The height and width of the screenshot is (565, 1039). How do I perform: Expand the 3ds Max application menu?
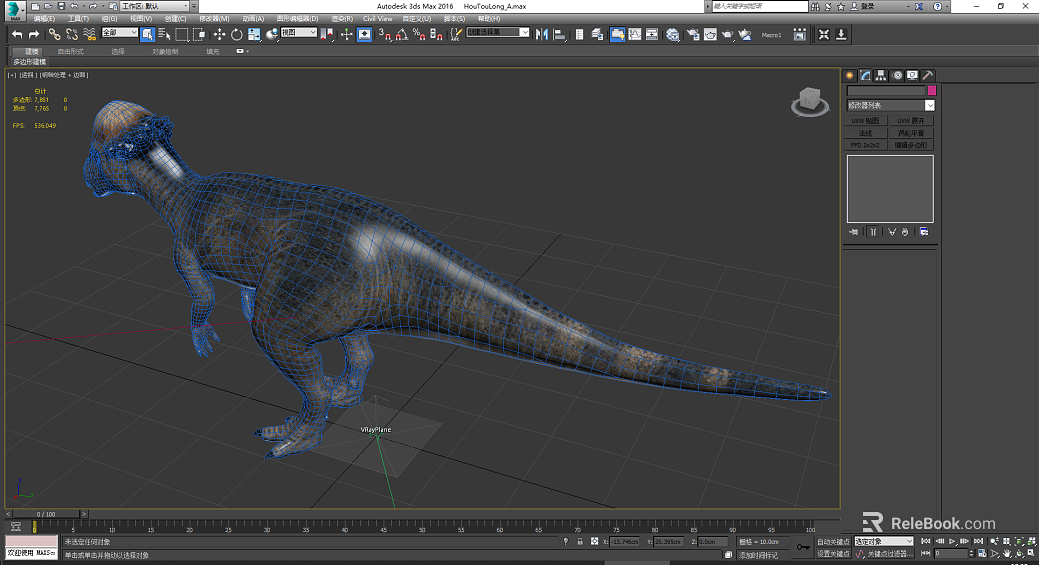[x=14, y=11]
